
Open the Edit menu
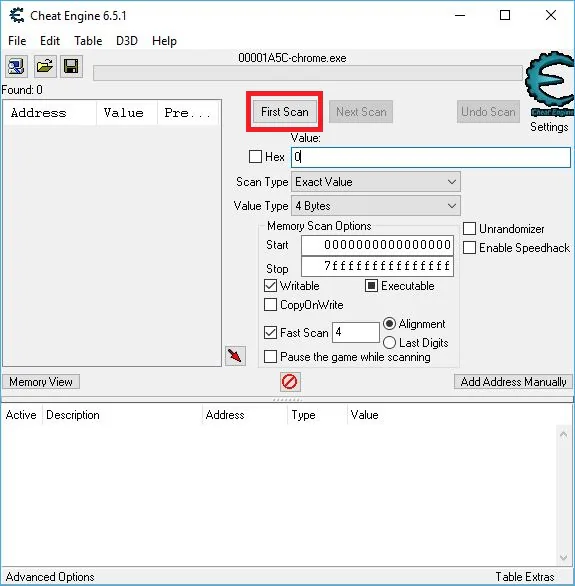[x=50, y=40]
